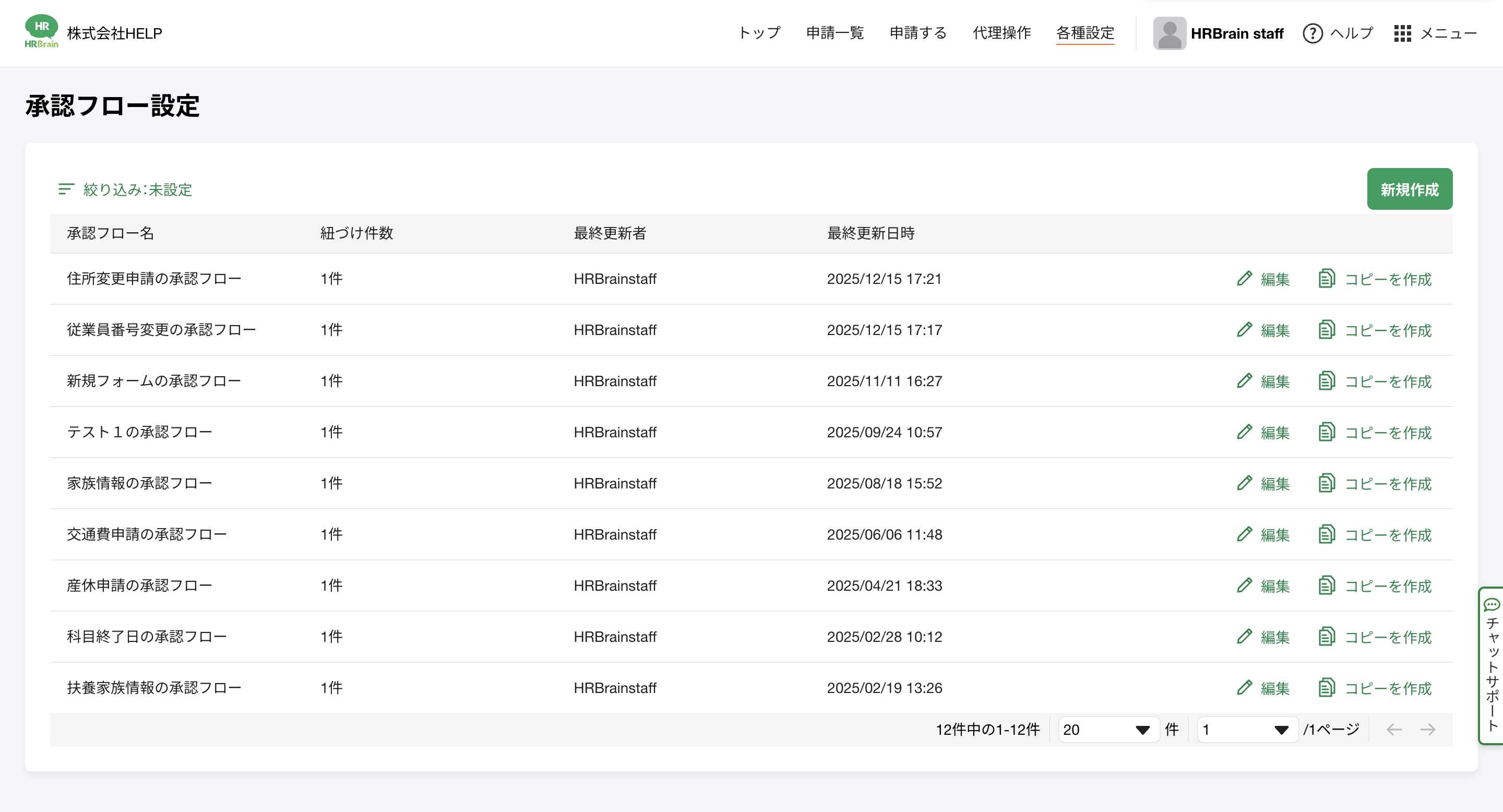Image resolution: width=1503 pixels, height=812 pixels.
Task: Switch to 申請一覧 navigation tab
Action: [834, 33]
